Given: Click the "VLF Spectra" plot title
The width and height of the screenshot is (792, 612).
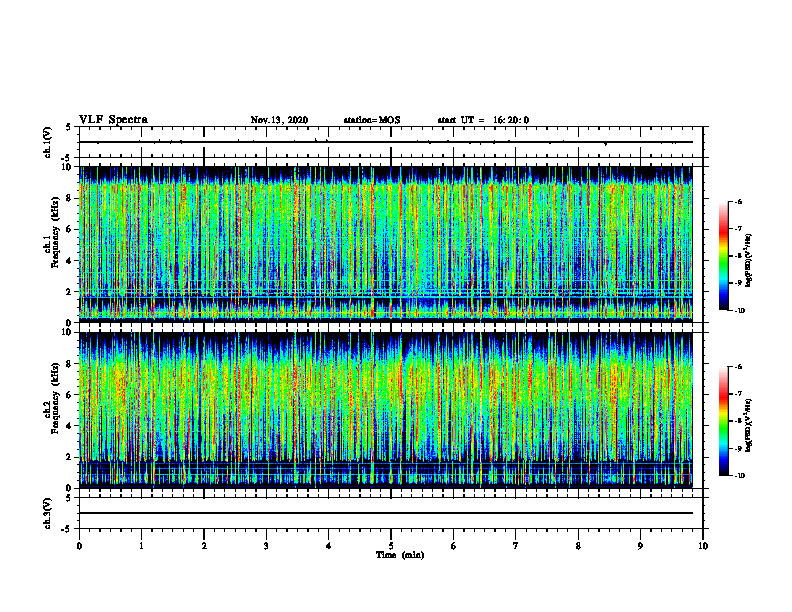Looking at the screenshot, I should (113, 120).
